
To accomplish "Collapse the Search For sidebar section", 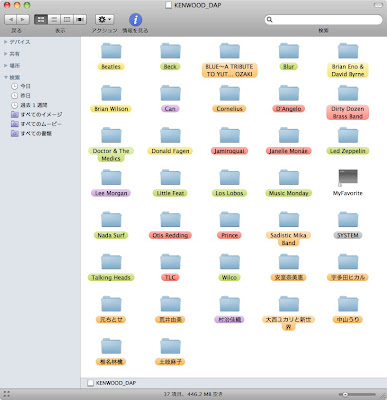I will click(6, 77).
